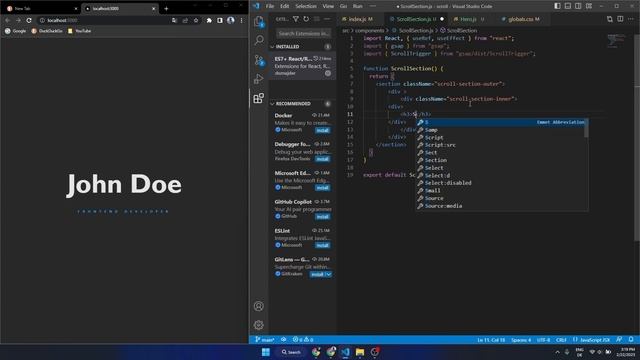Select the Small suggestion in autocomplete
Viewport: 640px width, 360px height.
pyautogui.click(x=501, y=191)
